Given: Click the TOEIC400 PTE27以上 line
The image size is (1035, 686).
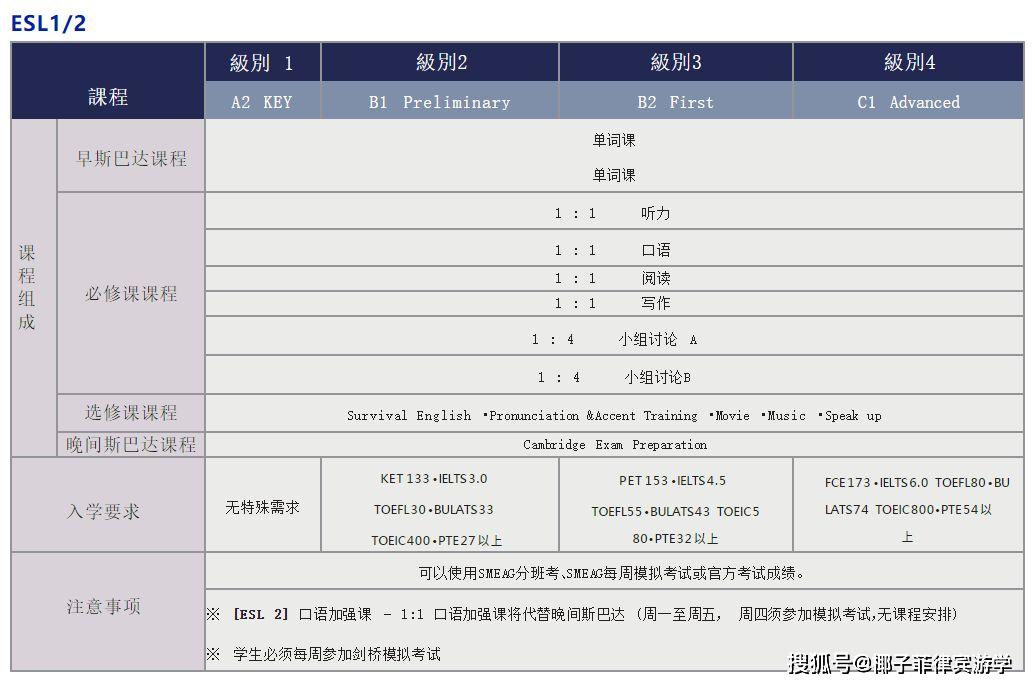Looking at the screenshot, I should click(x=436, y=541).
